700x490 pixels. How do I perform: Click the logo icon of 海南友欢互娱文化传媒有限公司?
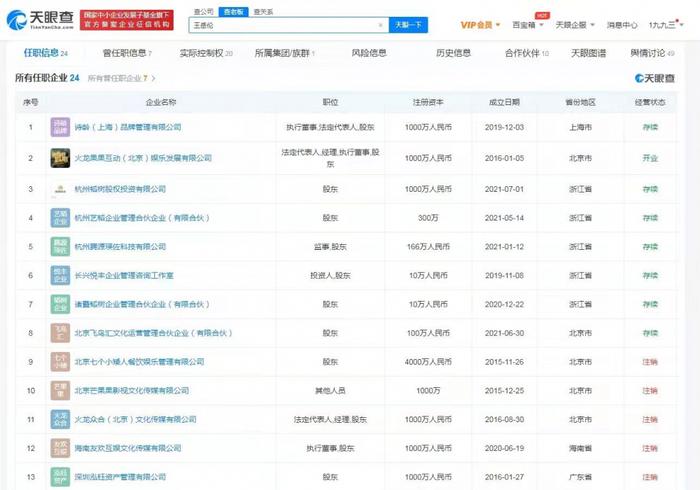(x=60, y=448)
